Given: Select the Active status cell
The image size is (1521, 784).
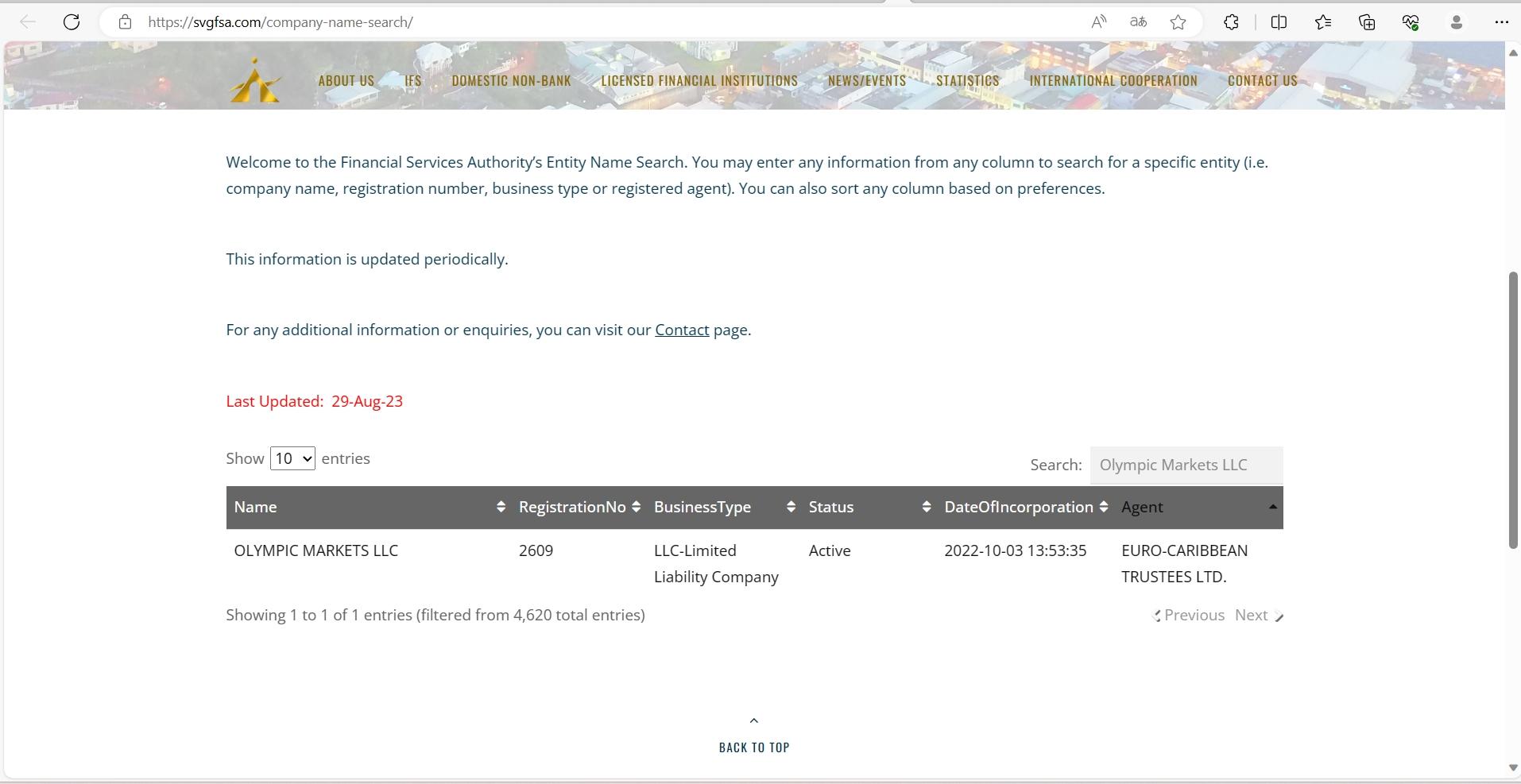Looking at the screenshot, I should tap(830, 550).
